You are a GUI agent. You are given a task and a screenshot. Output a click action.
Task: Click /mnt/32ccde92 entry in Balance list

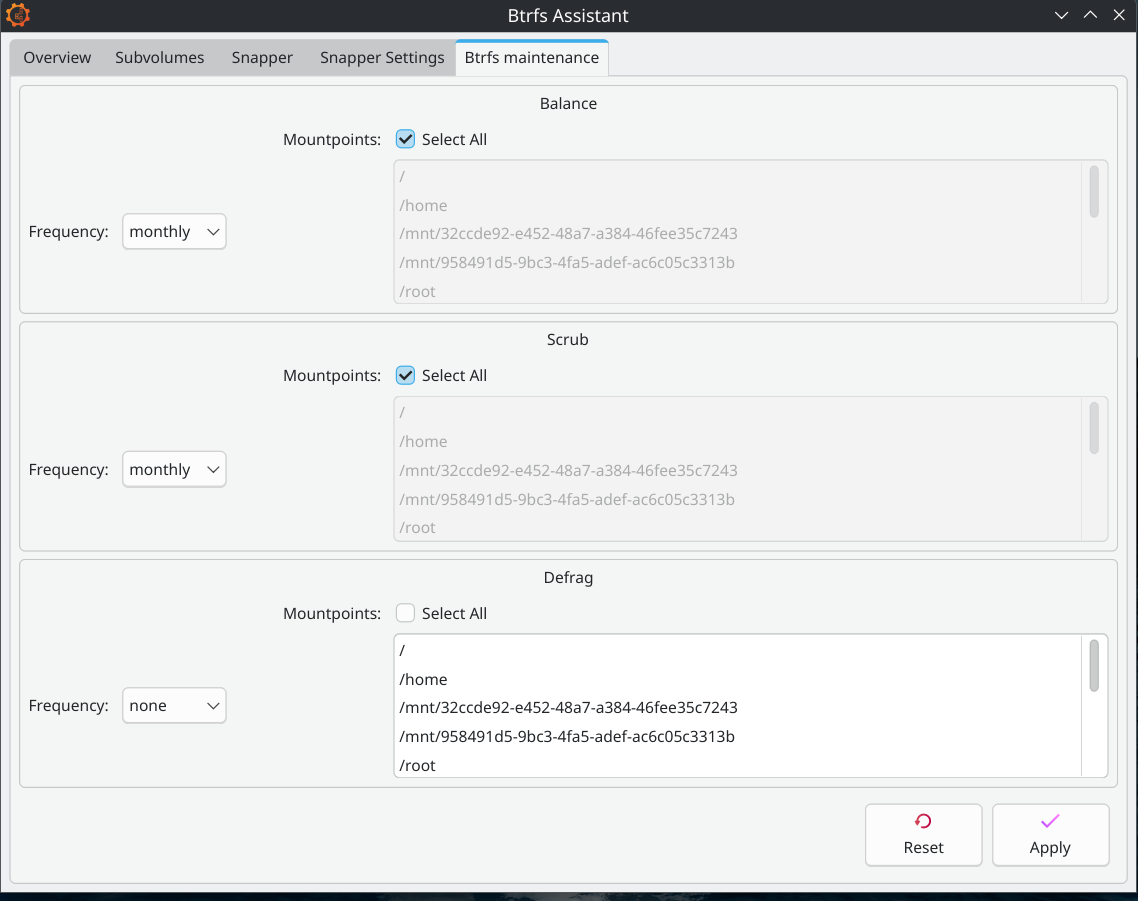pos(738,234)
